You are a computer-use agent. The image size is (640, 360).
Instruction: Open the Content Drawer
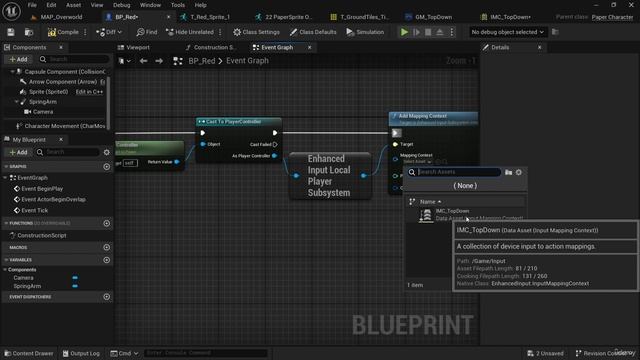click(29, 353)
